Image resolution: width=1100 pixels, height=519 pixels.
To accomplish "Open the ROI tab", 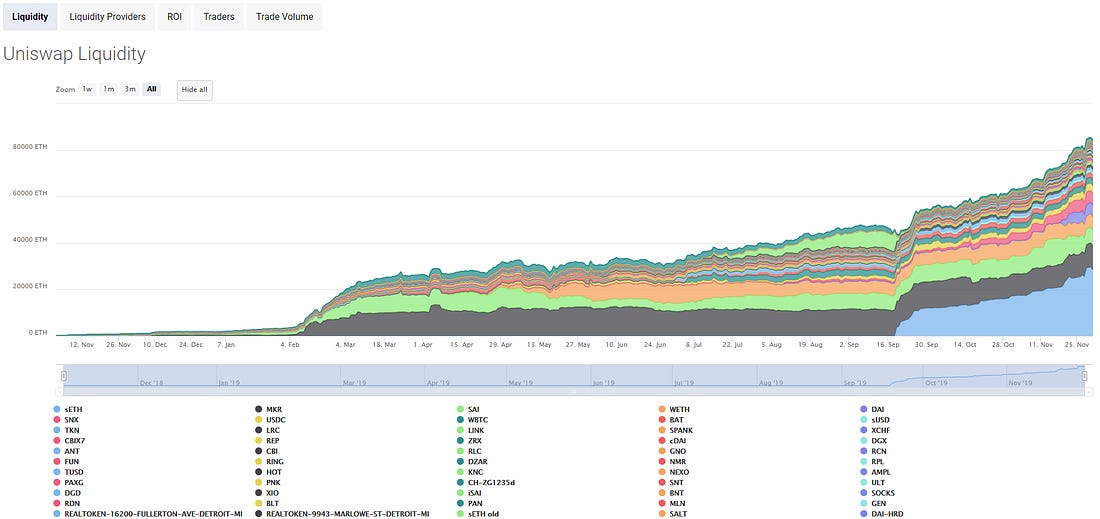I will 175,17.
